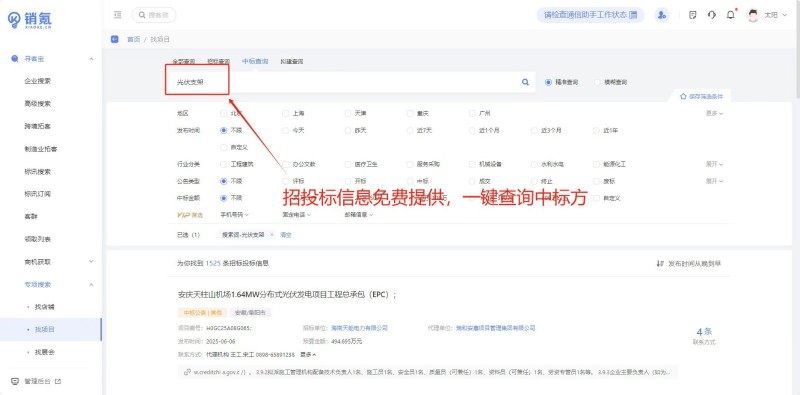
Task: Click the top header search box
Action: point(154,15)
